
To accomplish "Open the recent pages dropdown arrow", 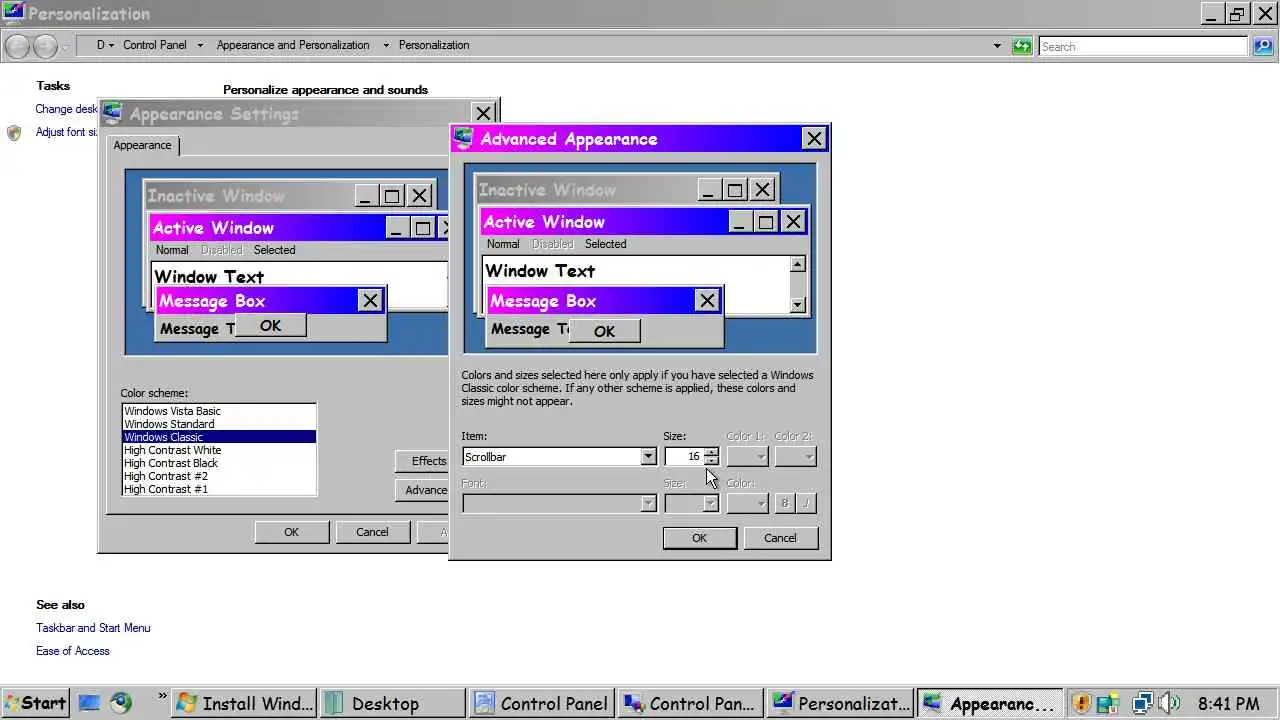I will click(x=66, y=46).
